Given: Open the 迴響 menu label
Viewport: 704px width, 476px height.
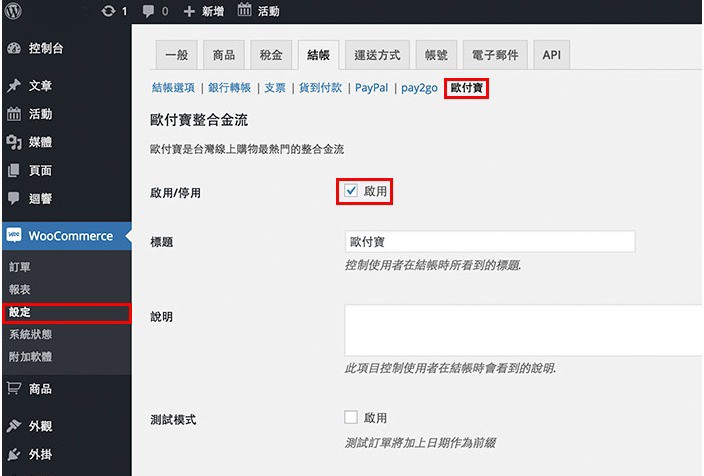Looking at the screenshot, I should coord(40,198).
